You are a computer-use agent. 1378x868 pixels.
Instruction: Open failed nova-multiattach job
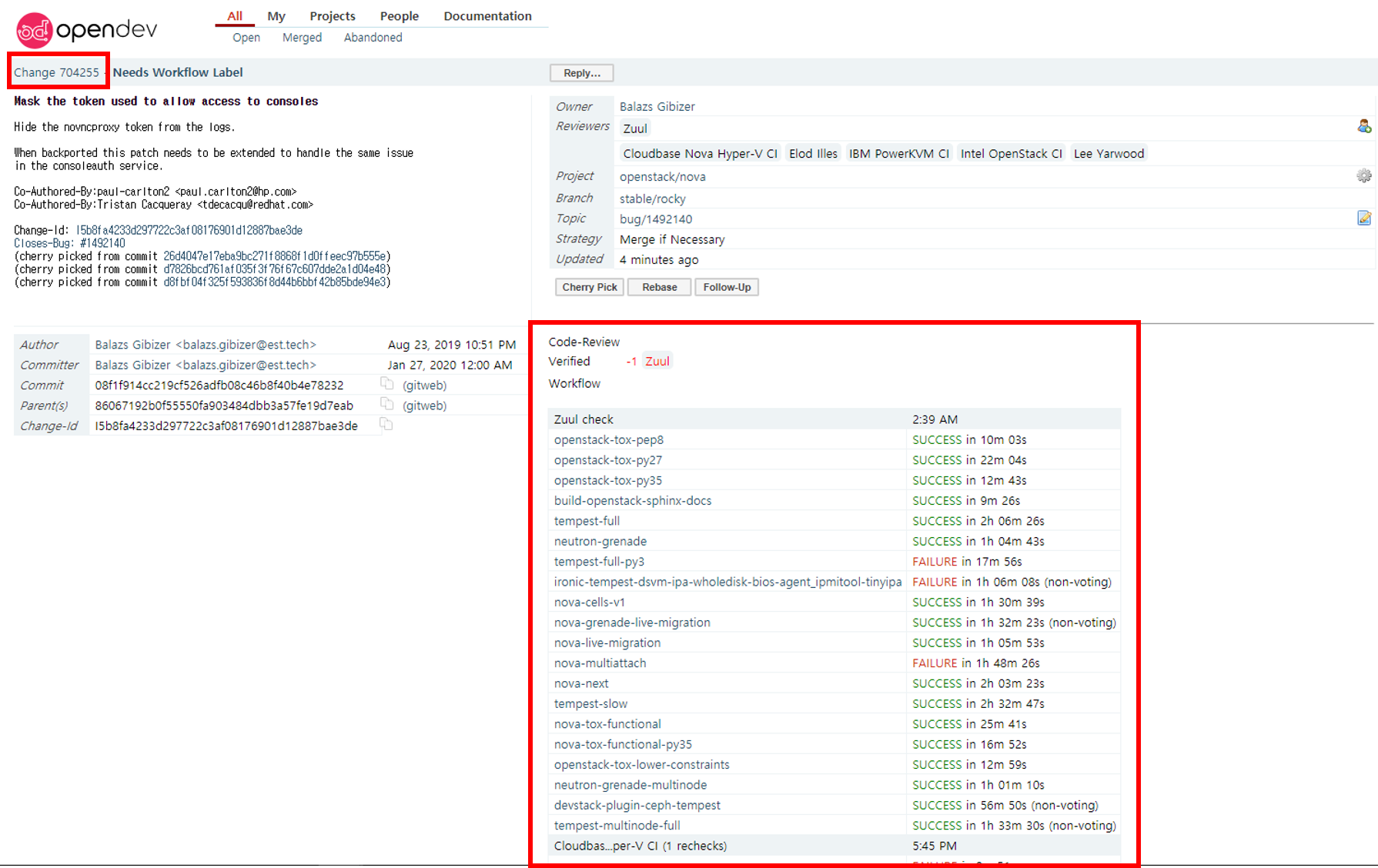pos(600,663)
